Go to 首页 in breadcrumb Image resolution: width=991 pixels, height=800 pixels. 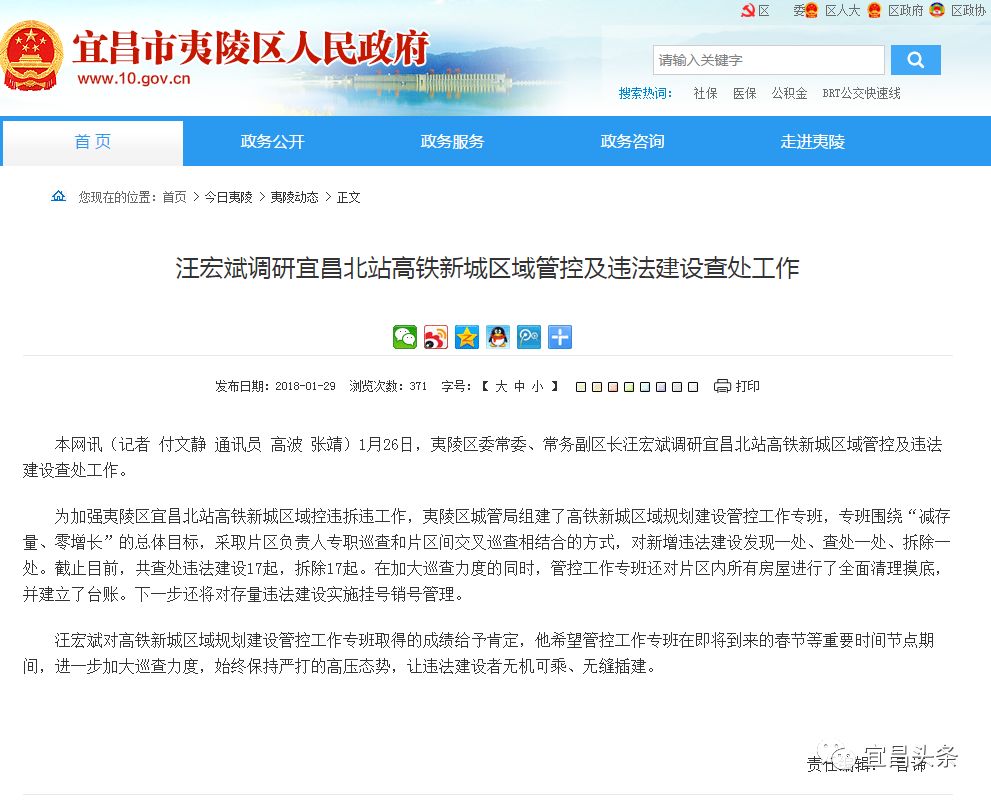174,197
